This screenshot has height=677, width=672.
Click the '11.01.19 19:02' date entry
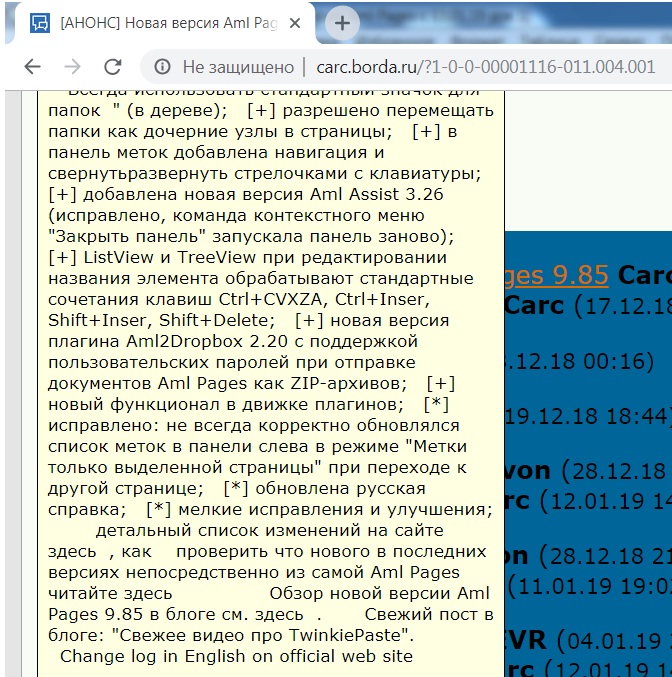tap(590, 586)
